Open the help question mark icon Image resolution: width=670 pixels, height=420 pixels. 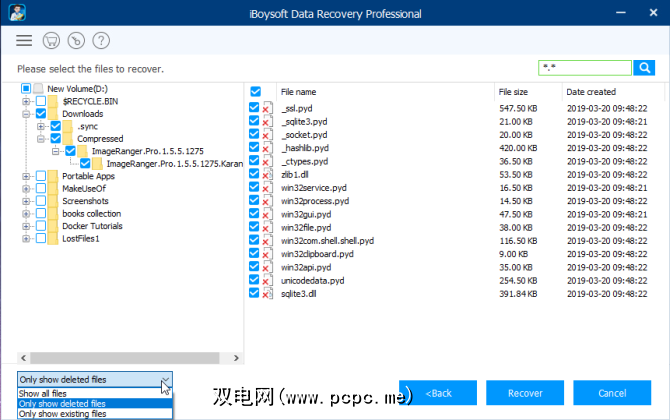coord(101,41)
